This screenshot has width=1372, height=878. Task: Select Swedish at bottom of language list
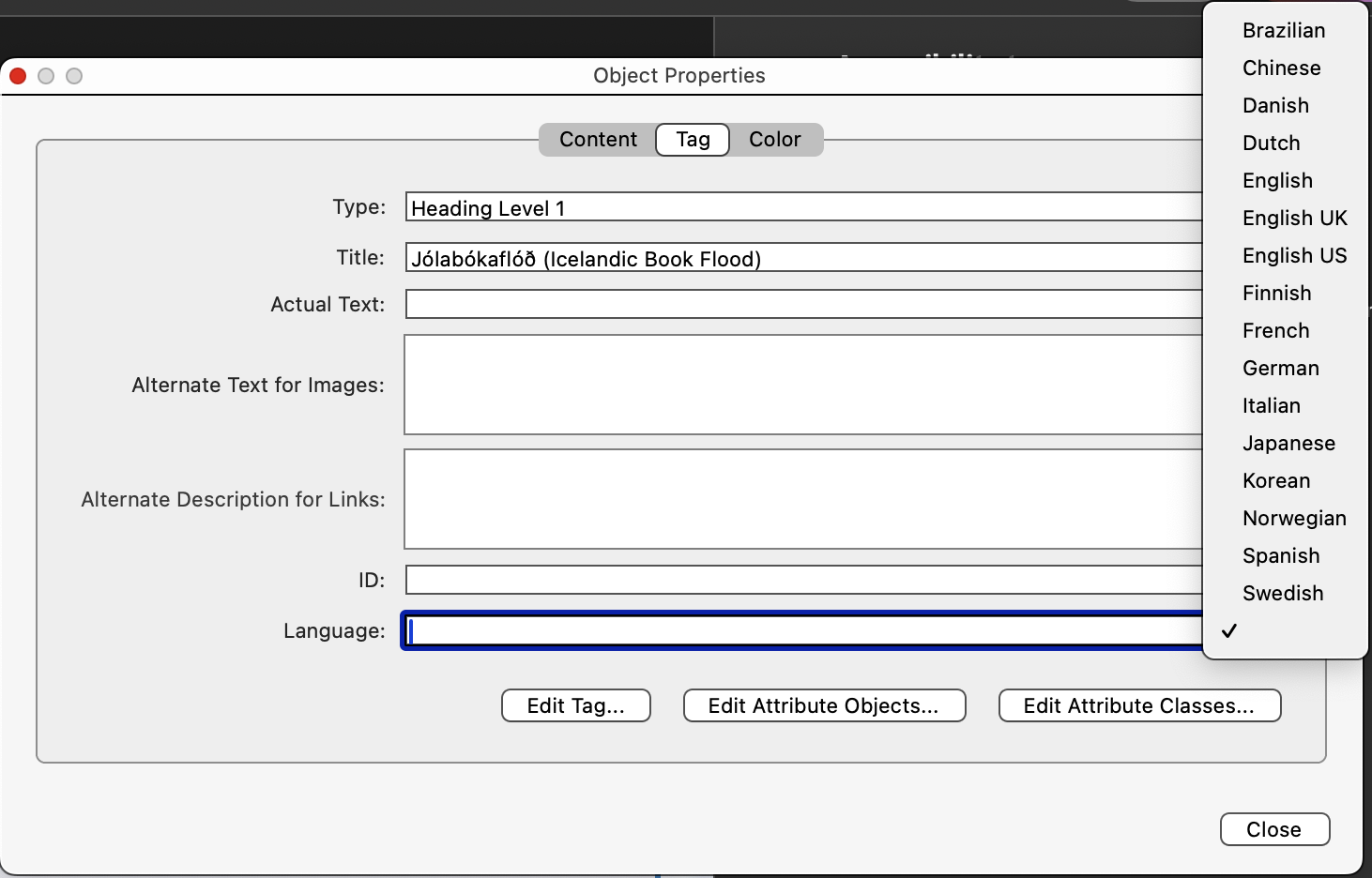(x=1282, y=593)
